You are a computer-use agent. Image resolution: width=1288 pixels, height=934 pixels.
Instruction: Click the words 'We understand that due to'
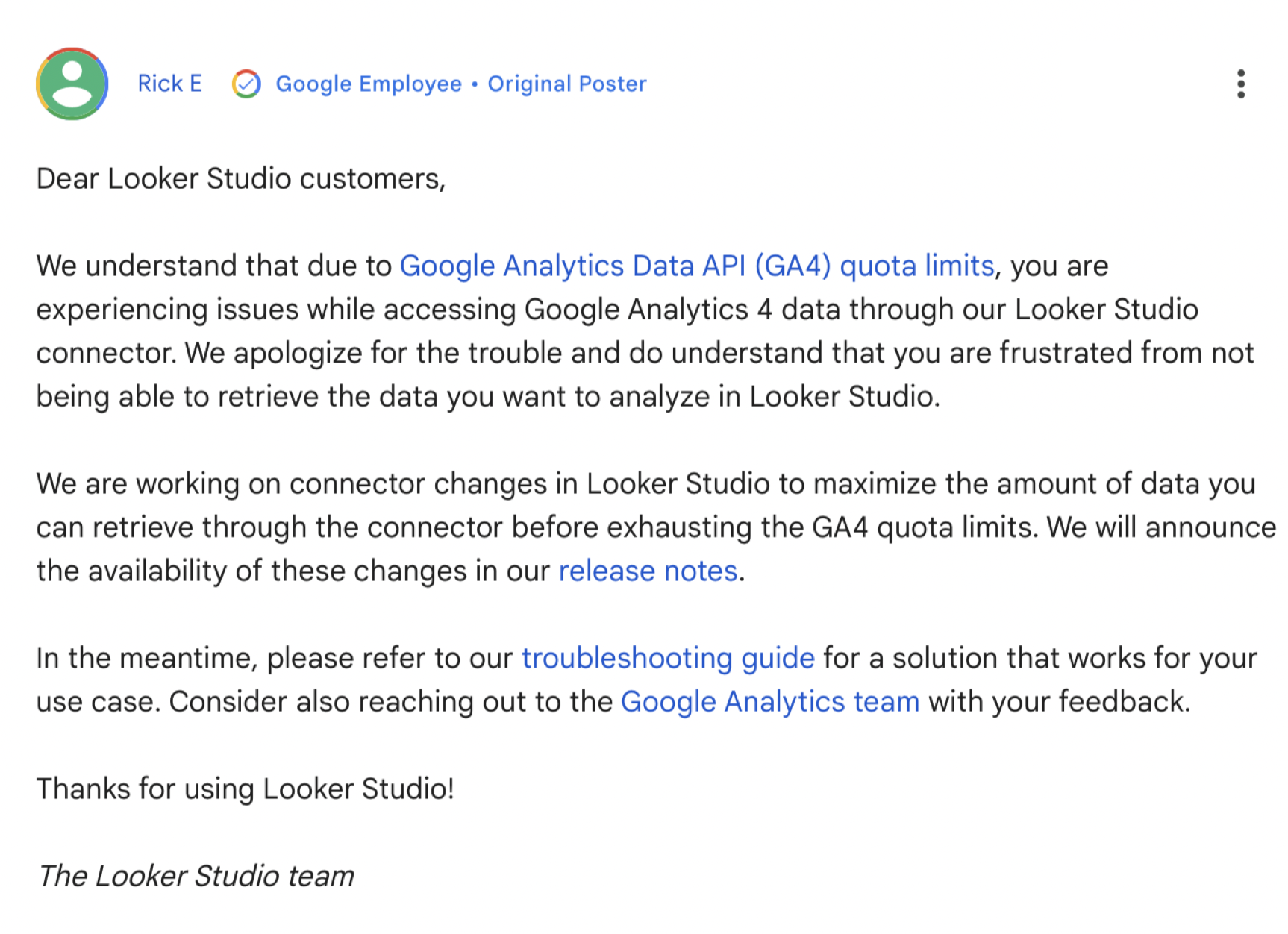pyautogui.click(x=213, y=266)
